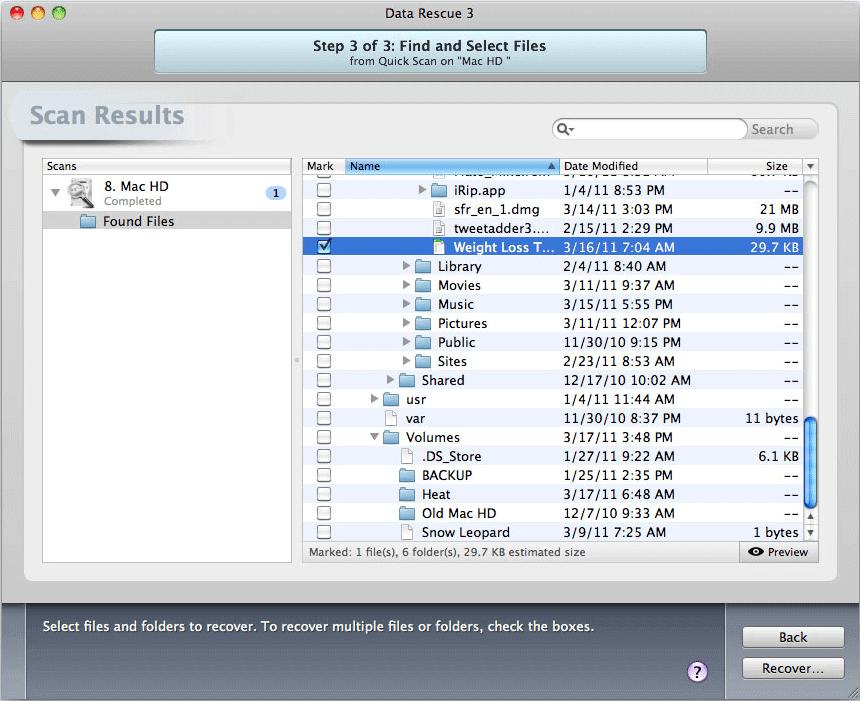
Task: Mark the var folder for recovery
Action: pyautogui.click(x=322, y=418)
